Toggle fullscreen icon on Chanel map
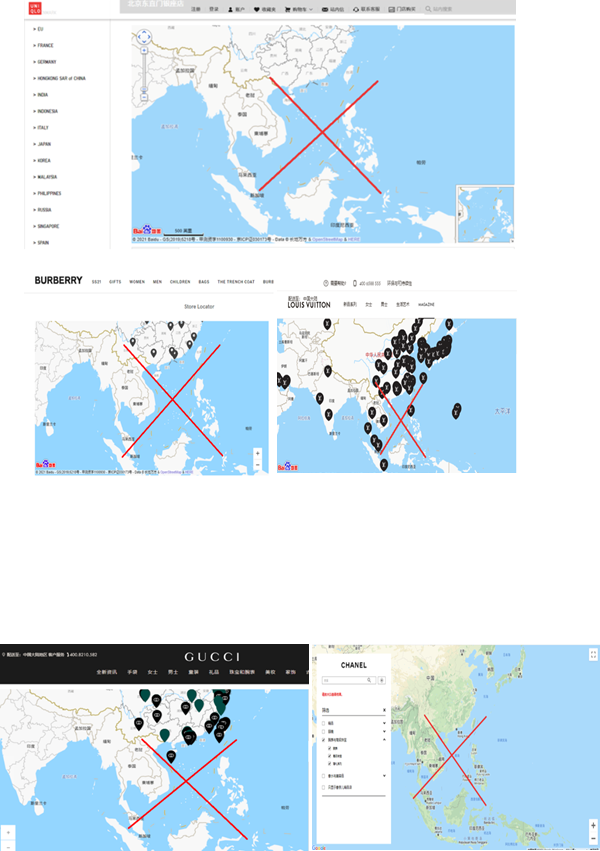Viewport: 600px width, 851px height. click(593, 655)
